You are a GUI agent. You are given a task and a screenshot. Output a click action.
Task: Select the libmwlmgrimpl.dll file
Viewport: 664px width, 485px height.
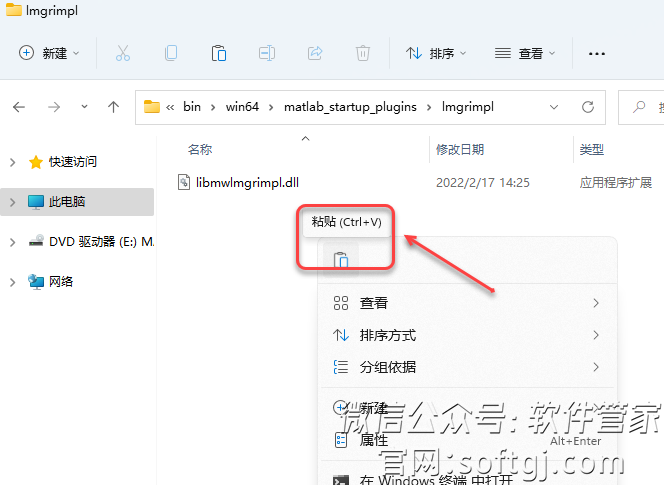coord(247,183)
